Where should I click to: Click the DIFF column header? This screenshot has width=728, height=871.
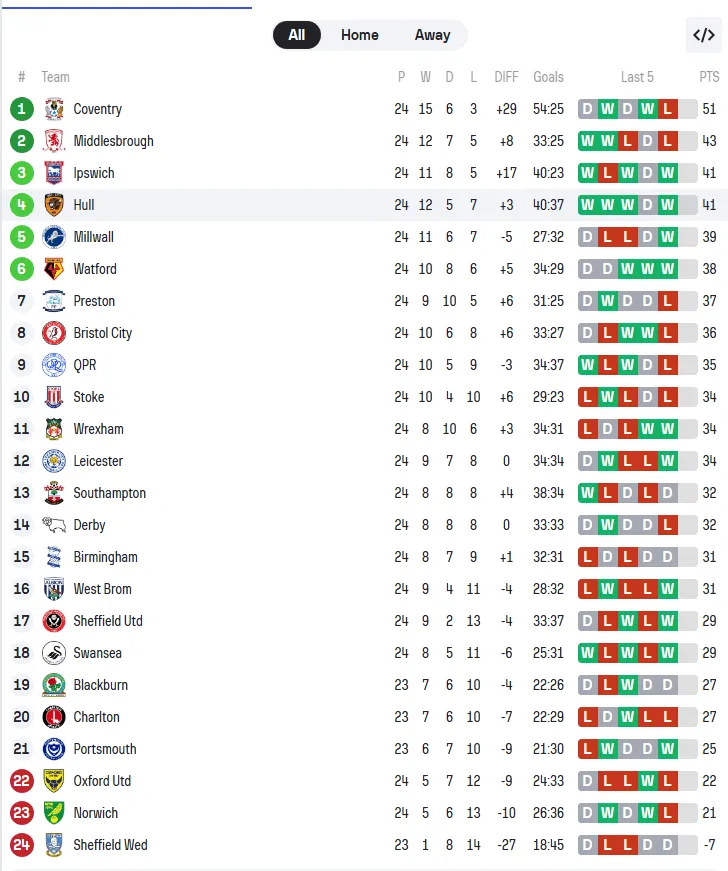[507, 77]
